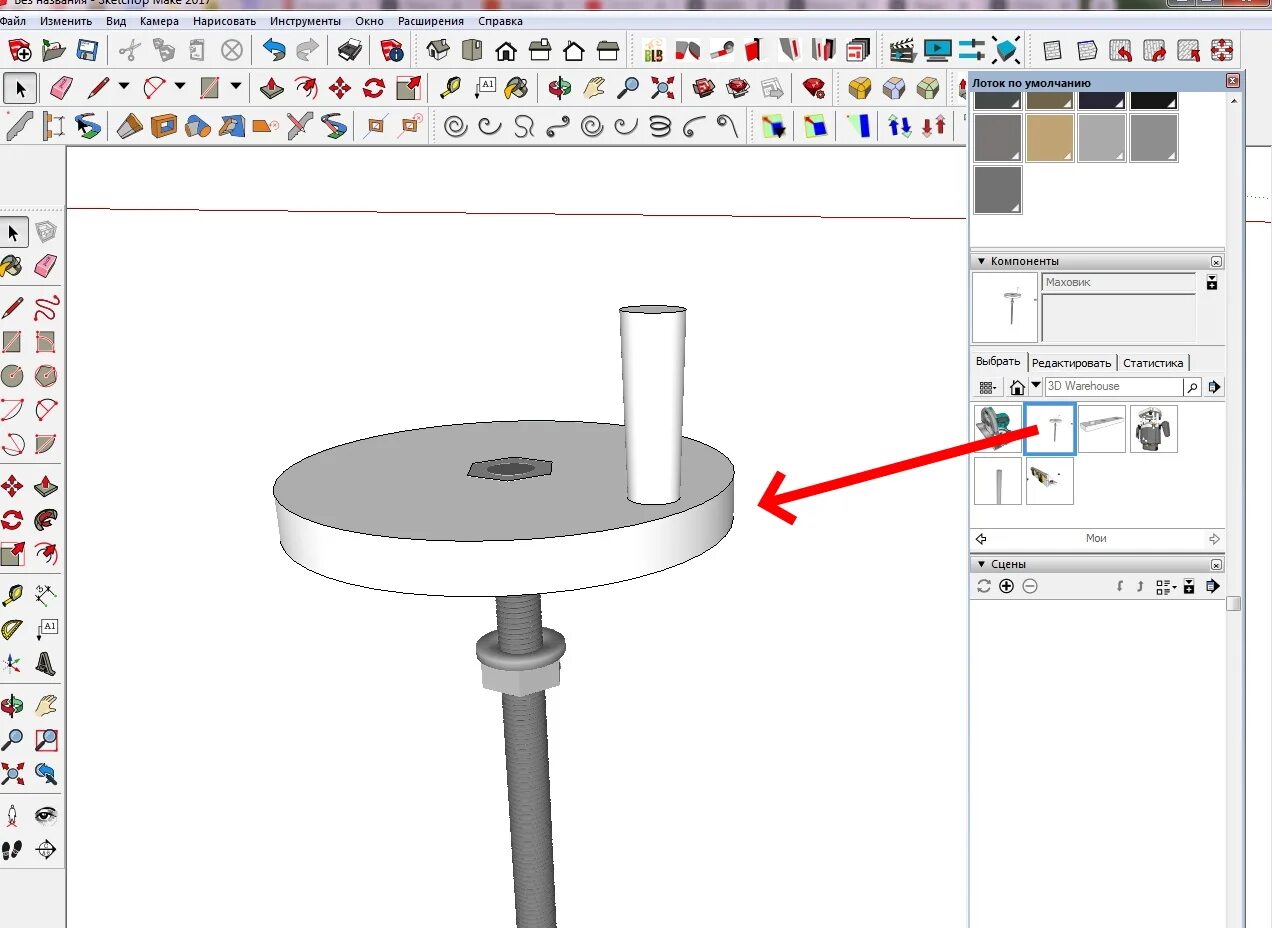Go to components home (In Model)

pyautogui.click(x=1017, y=387)
